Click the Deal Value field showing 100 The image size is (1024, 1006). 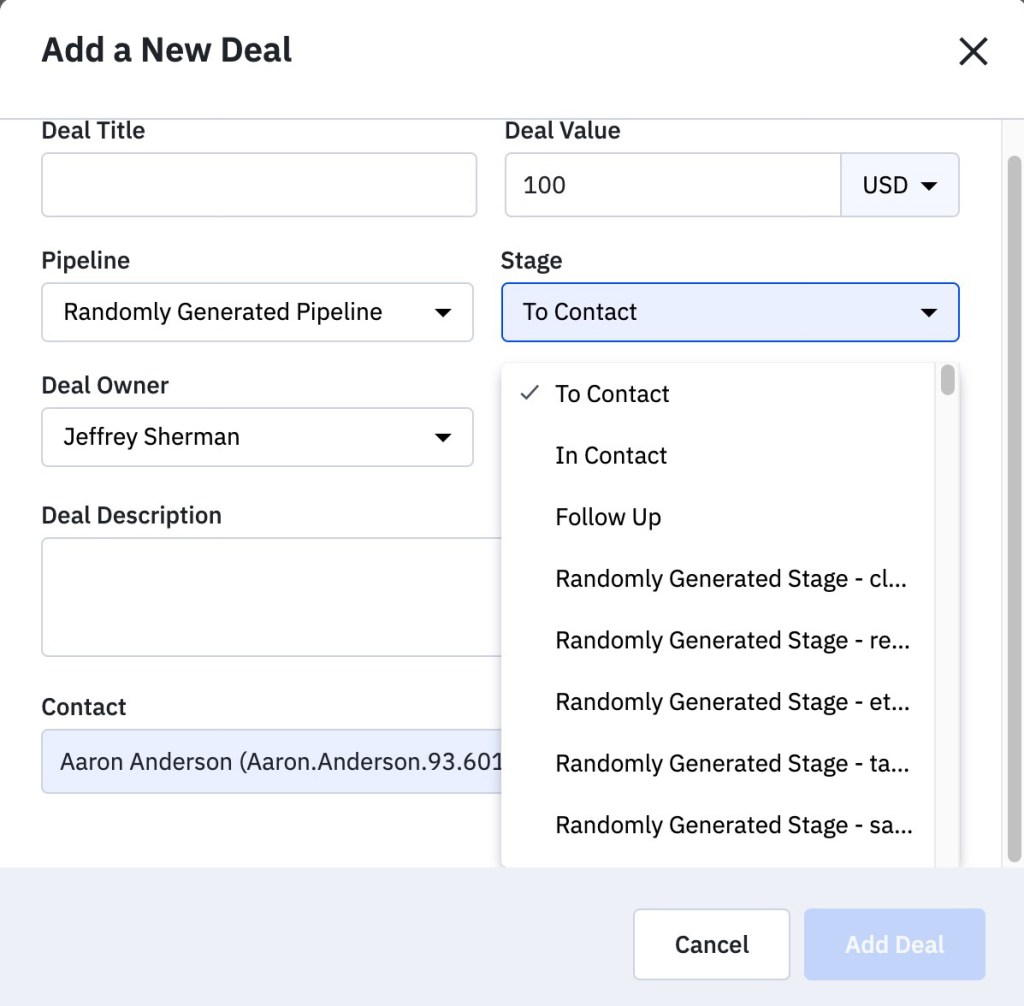pyautogui.click(x=672, y=185)
